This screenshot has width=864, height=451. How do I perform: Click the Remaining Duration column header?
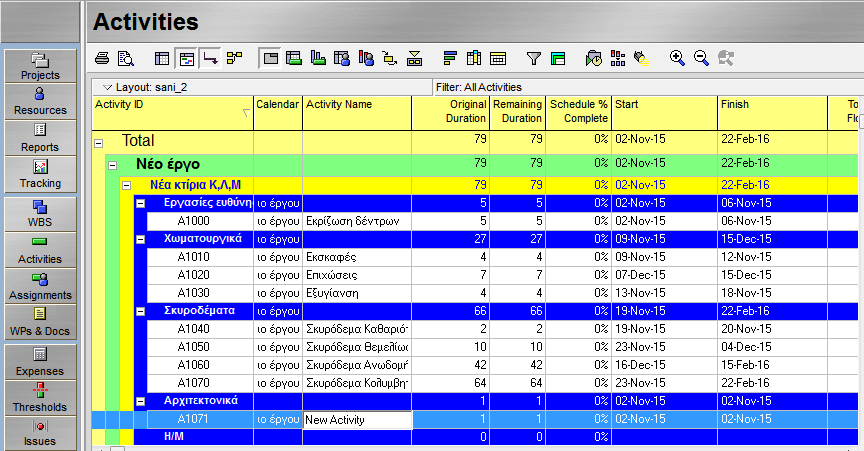pos(517,112)
